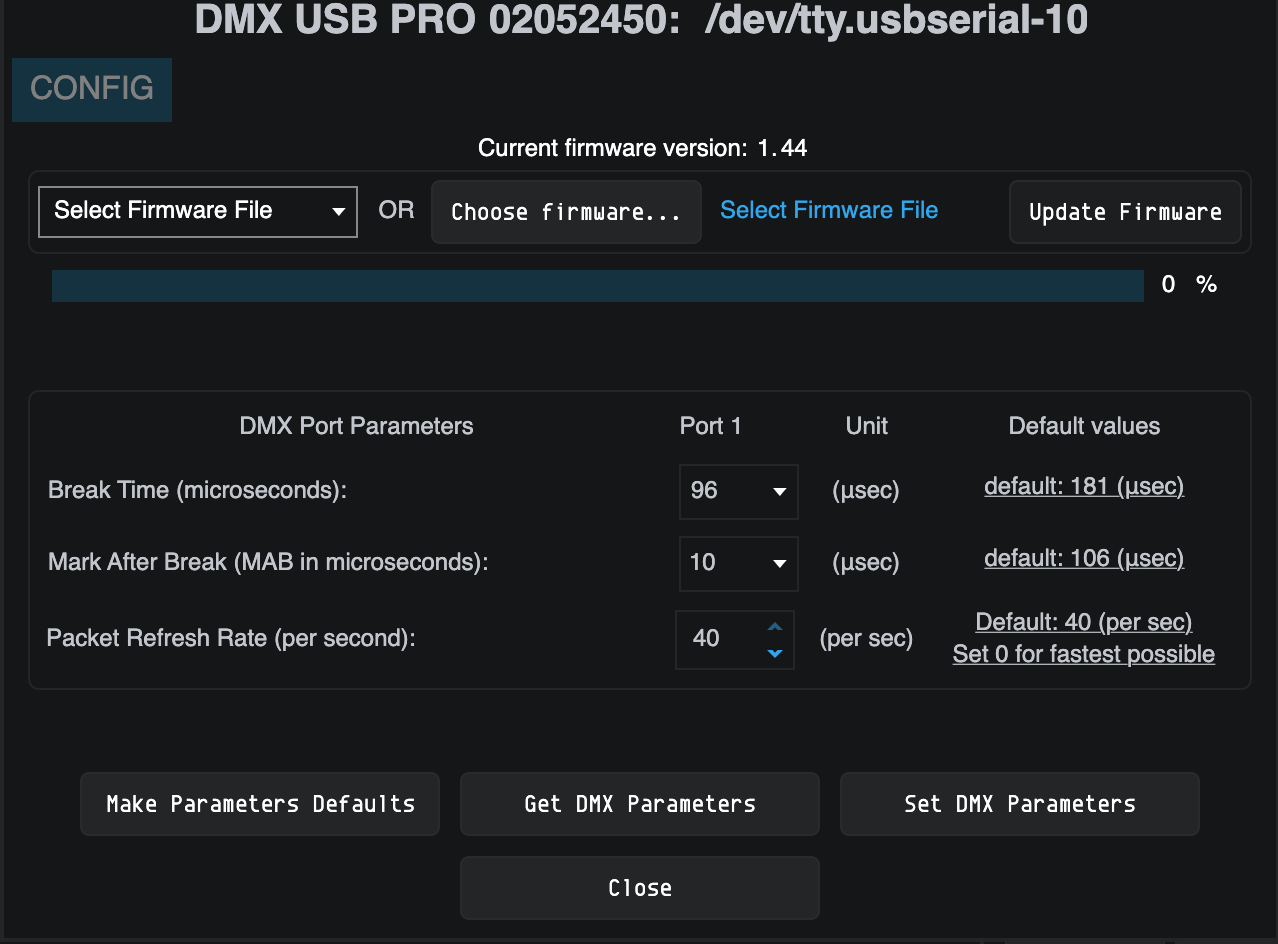Image resolution: width=1278 pixels, height=944 pixels.
Task: Click the Current firmware version text
Action: point(642,149)
